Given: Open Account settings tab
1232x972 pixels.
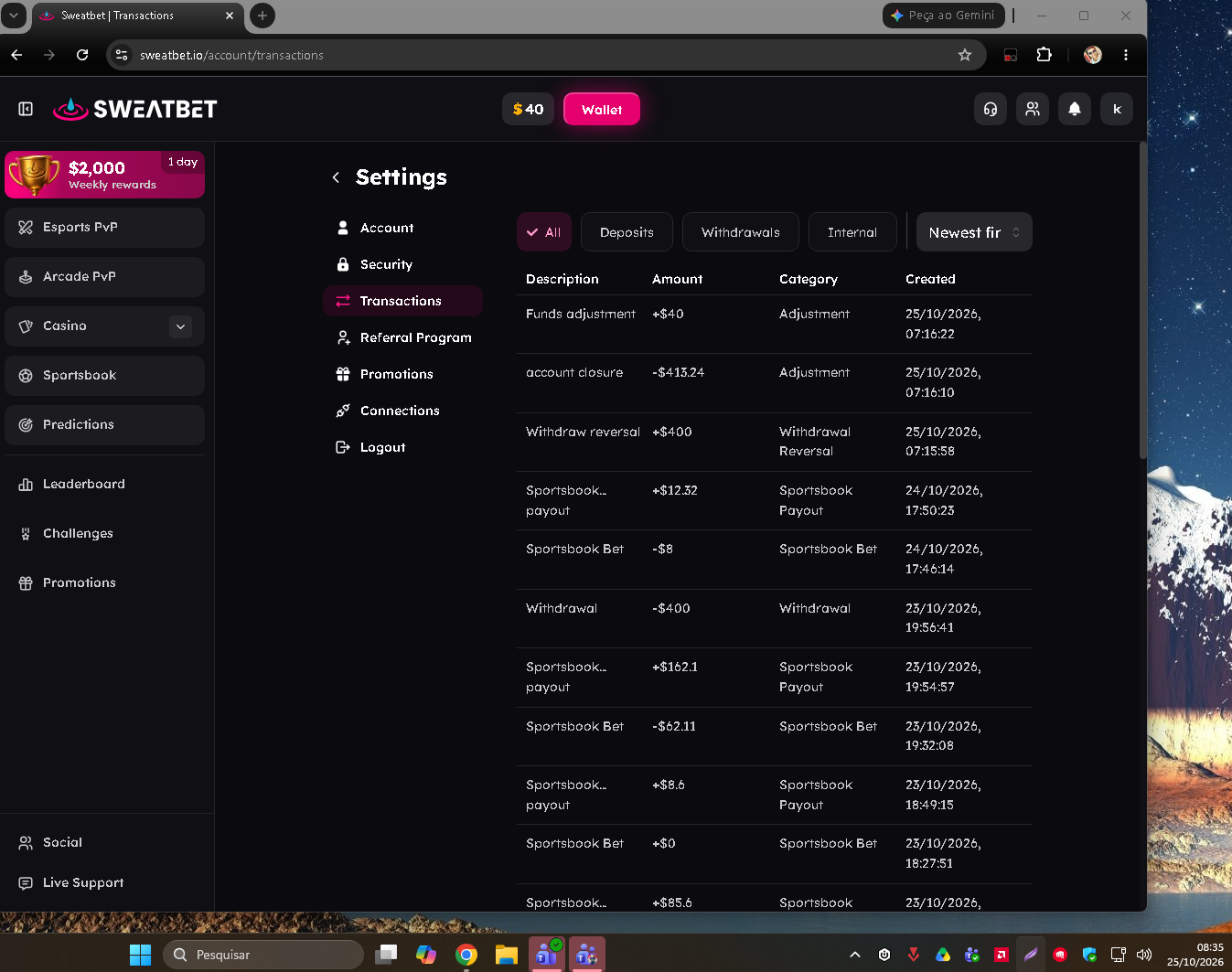Looking at the screenshot, I should pos(402,228).
